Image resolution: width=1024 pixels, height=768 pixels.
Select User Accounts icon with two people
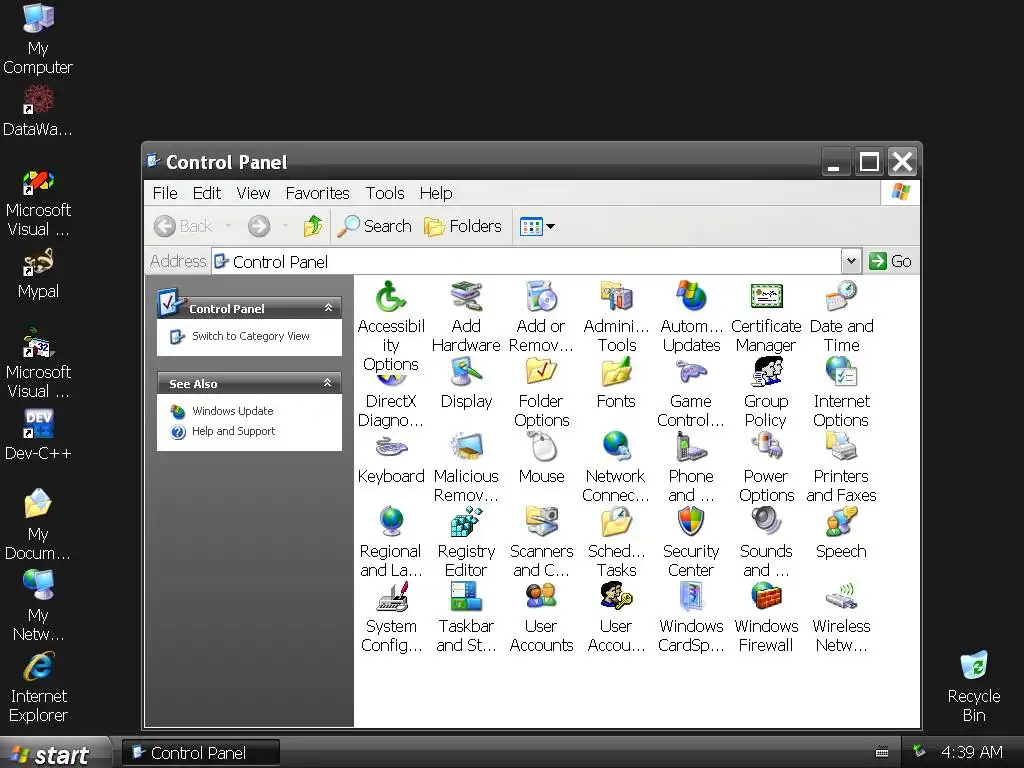pos(541,597)
